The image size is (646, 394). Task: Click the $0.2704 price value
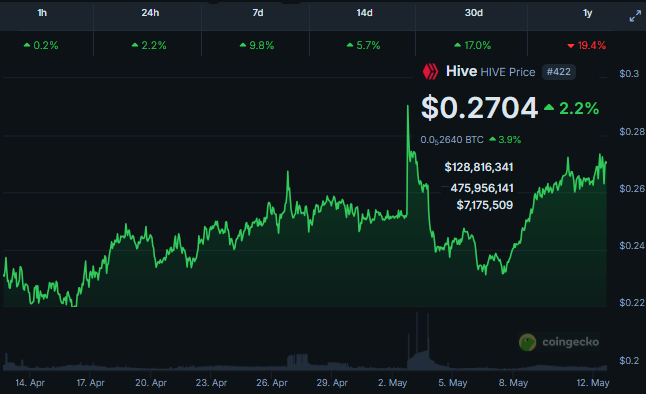point(479,108)
